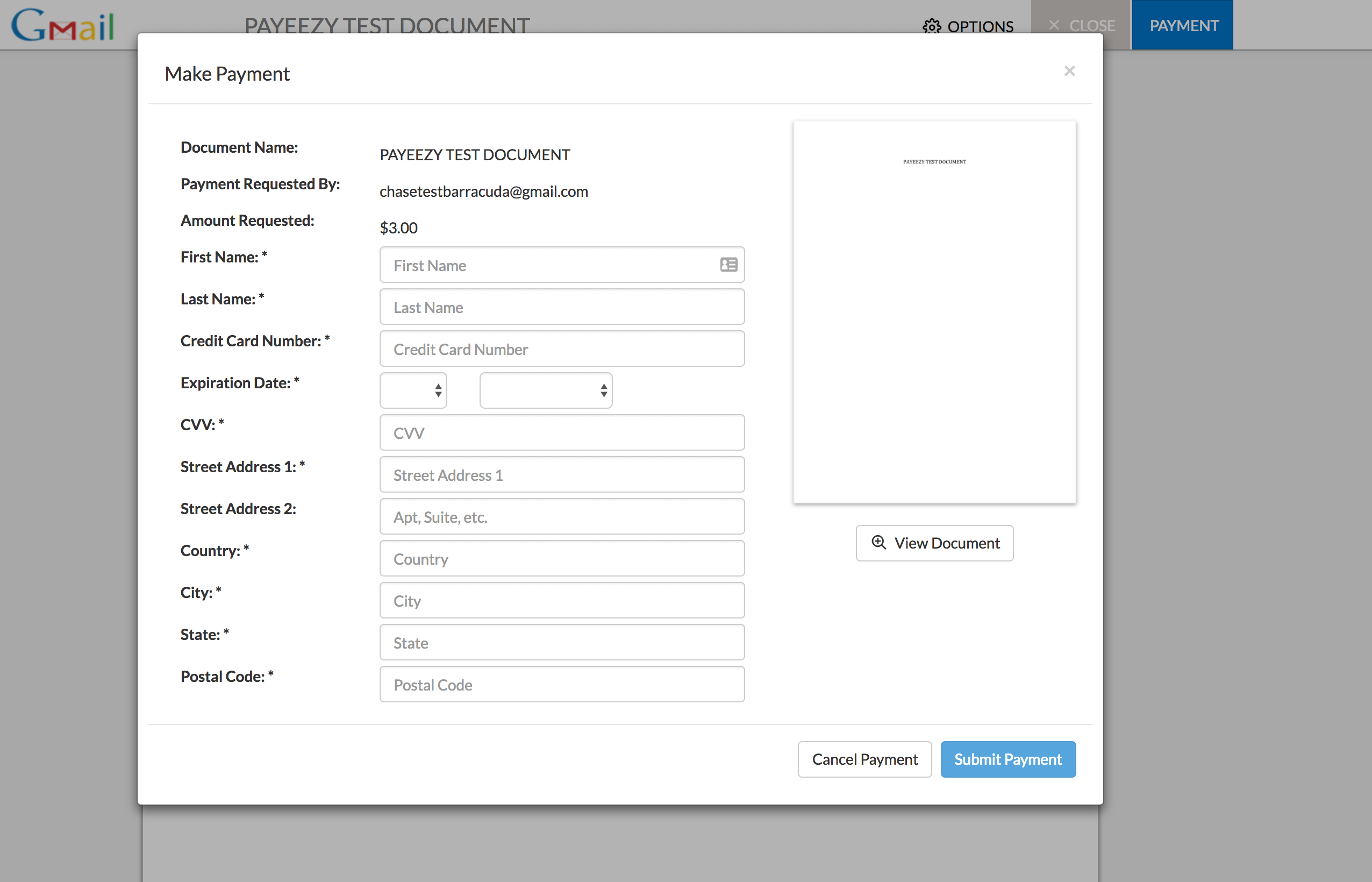Select the Credit Card Number field
1372x882 pixels.
[561, 349]
